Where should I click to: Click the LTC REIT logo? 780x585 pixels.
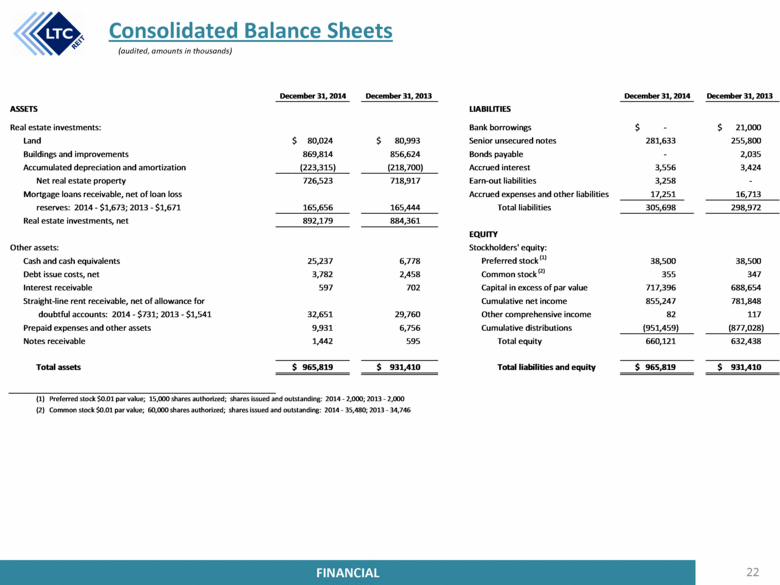tap(49, 33)
